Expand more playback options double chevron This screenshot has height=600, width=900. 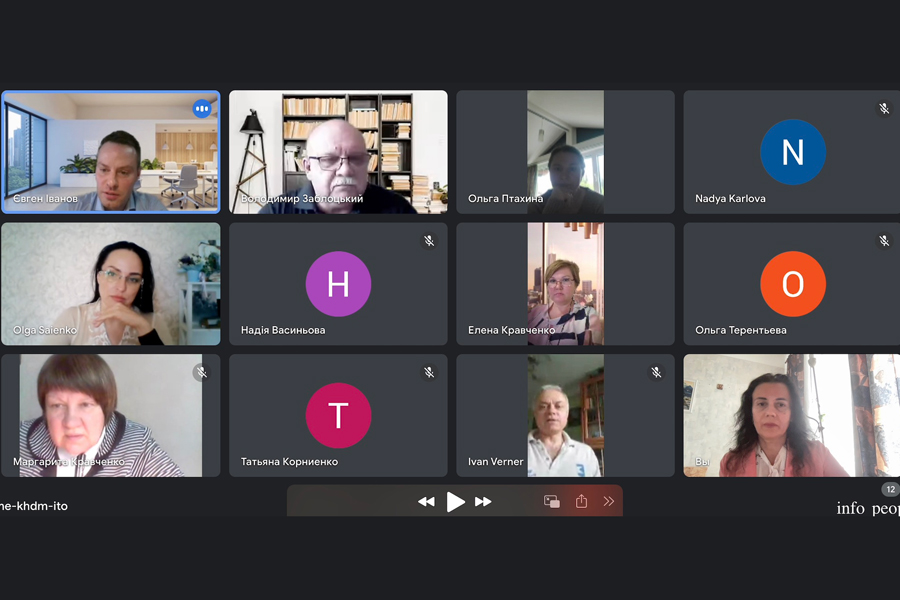608,501
